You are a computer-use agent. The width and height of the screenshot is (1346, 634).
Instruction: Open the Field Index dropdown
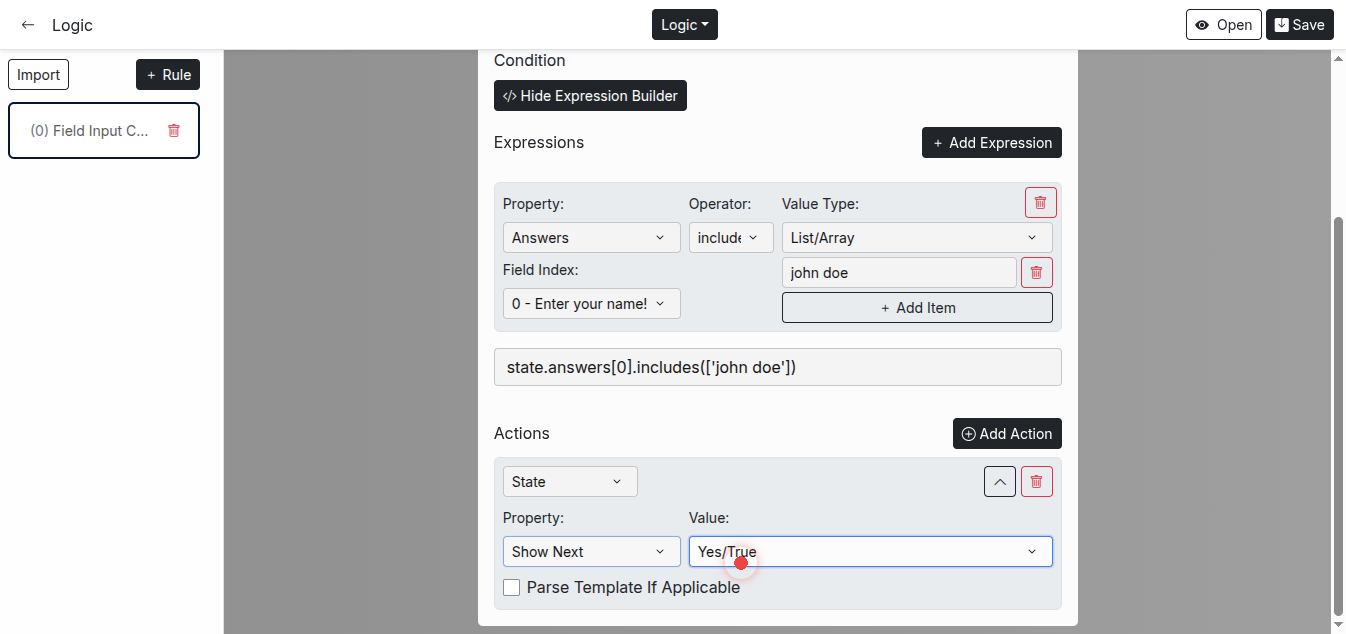pos(591,304)
